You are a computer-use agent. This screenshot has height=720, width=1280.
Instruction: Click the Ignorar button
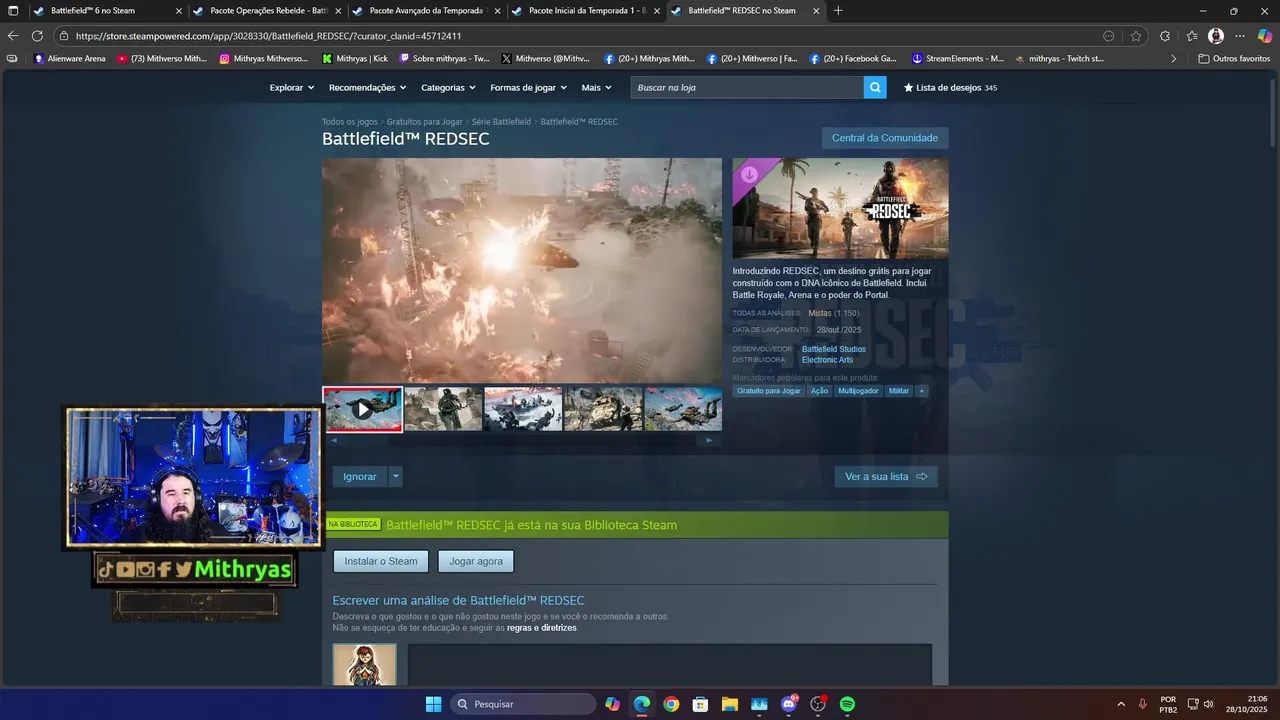point(360,477)
